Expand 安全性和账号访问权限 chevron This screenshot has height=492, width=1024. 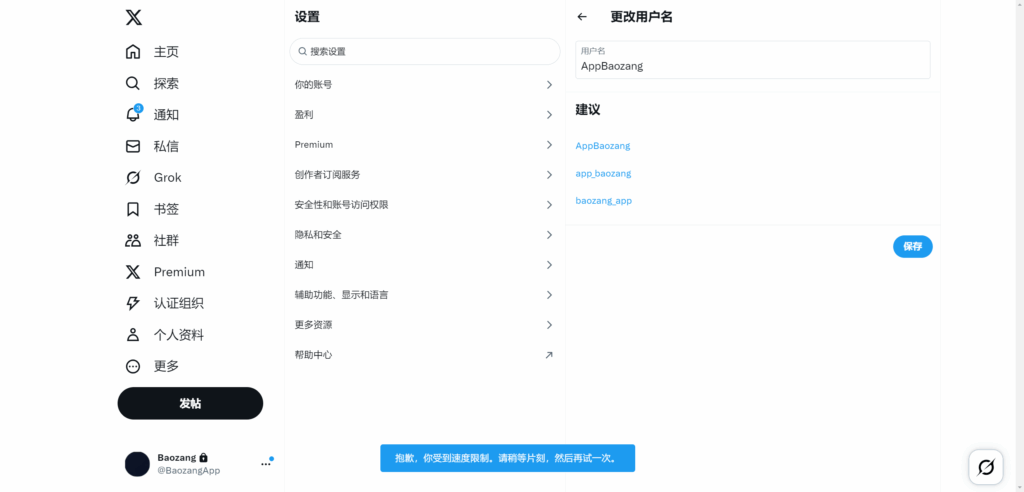coord(549,205)
